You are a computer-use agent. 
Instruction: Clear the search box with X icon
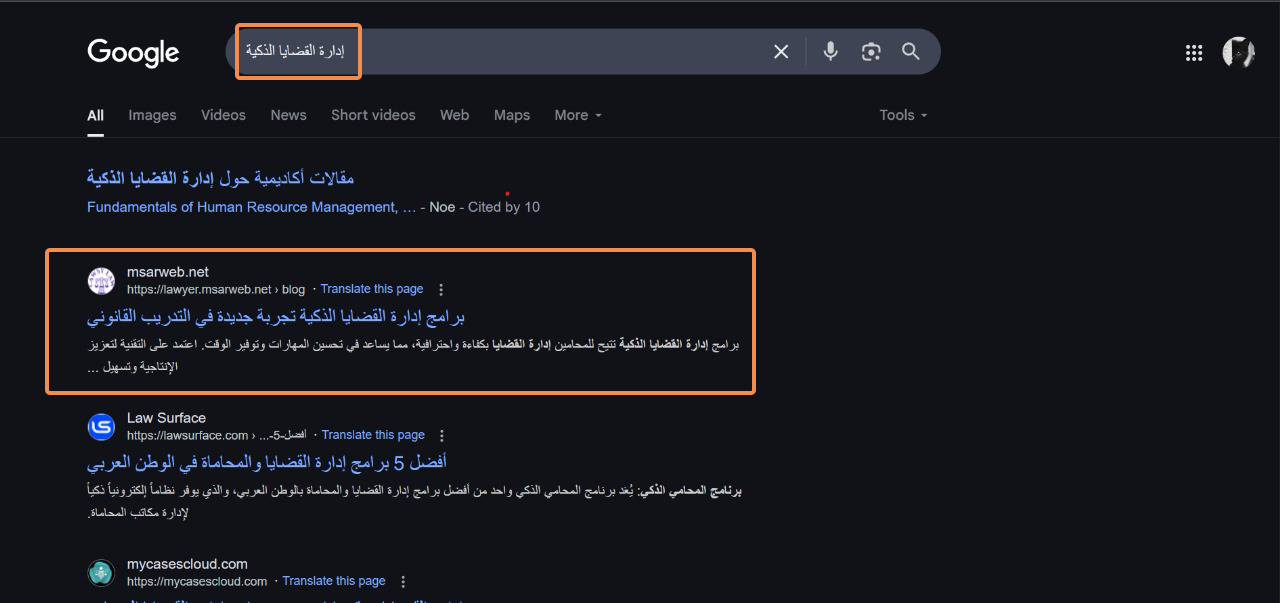pyautogui.click(x=781, y=52)
